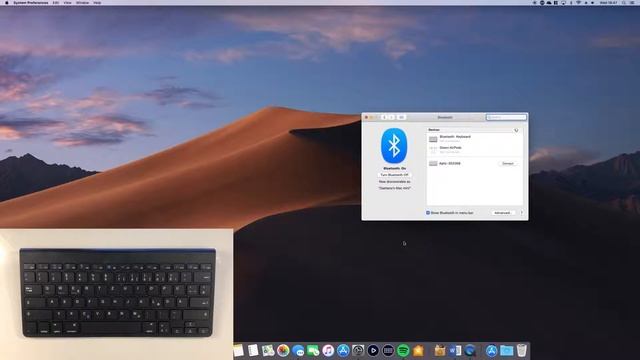Launch Photos from the Dock

pyautogui.click(x=283, y=351)
